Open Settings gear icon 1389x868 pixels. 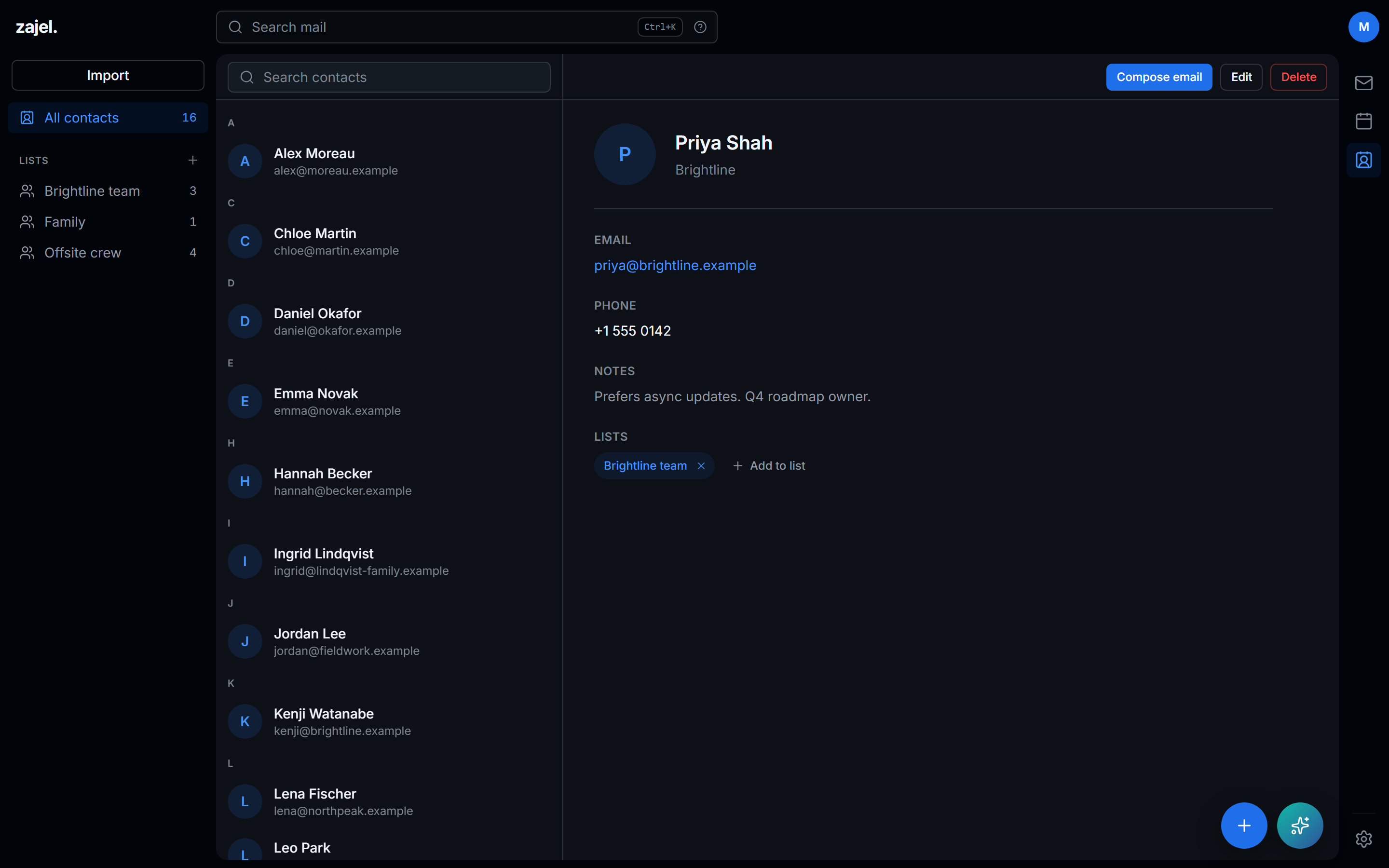point(1363,839)
